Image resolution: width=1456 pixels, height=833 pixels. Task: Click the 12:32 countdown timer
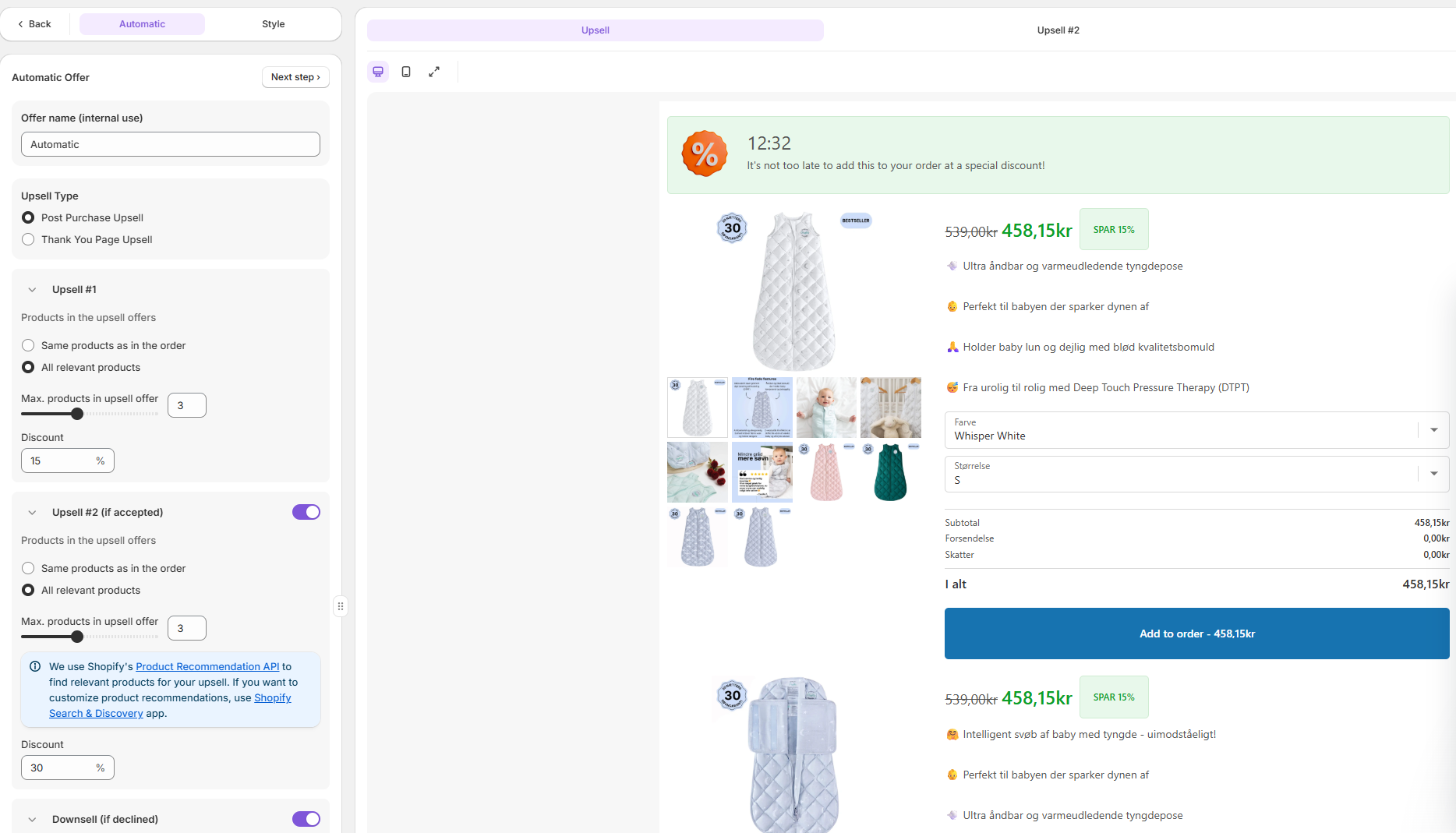769,143
